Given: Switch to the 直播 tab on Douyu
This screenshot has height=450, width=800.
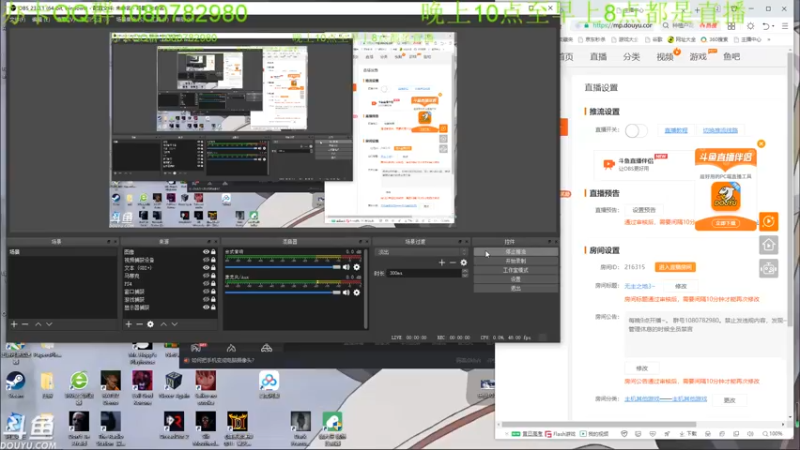Looking at the screenshot, I should 598,57.
